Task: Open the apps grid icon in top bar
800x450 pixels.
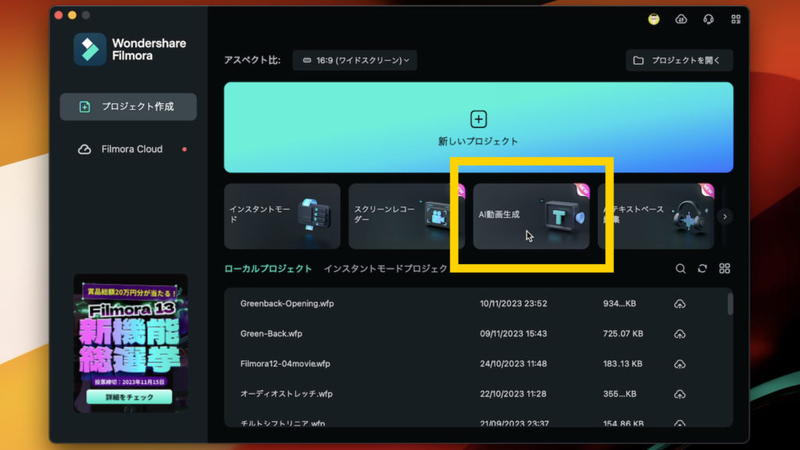Action: [x=736, y=19]
